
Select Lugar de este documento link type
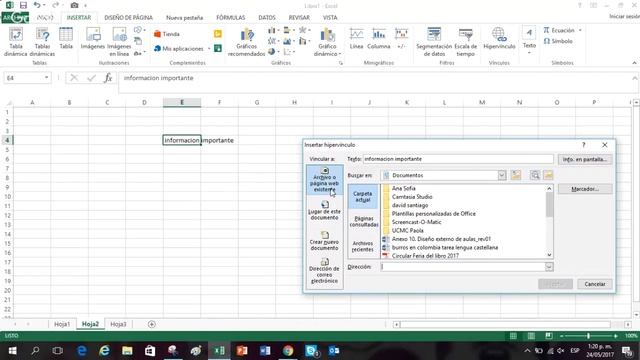pyautogui.click(x=324, y=210)
